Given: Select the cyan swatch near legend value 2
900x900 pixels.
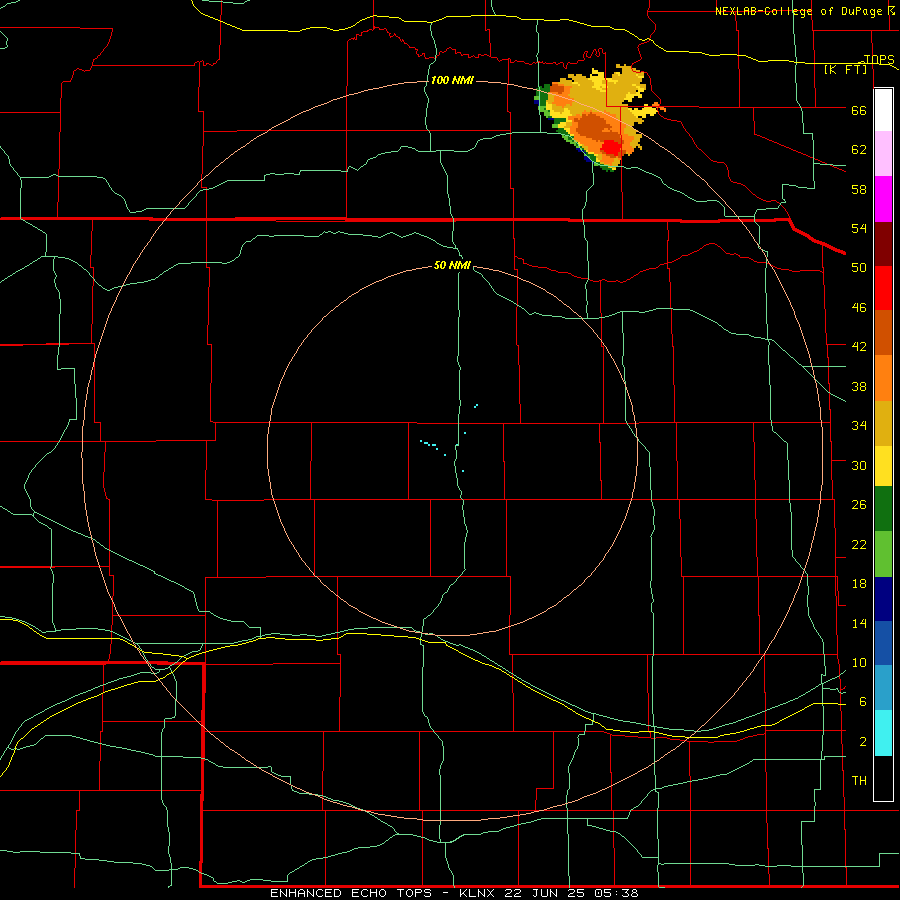Looking at the screenshot, I should [883, 733].
